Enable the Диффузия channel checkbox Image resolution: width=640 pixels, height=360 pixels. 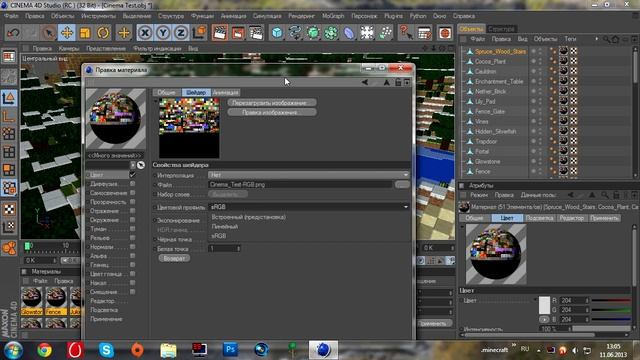[132, 184]
